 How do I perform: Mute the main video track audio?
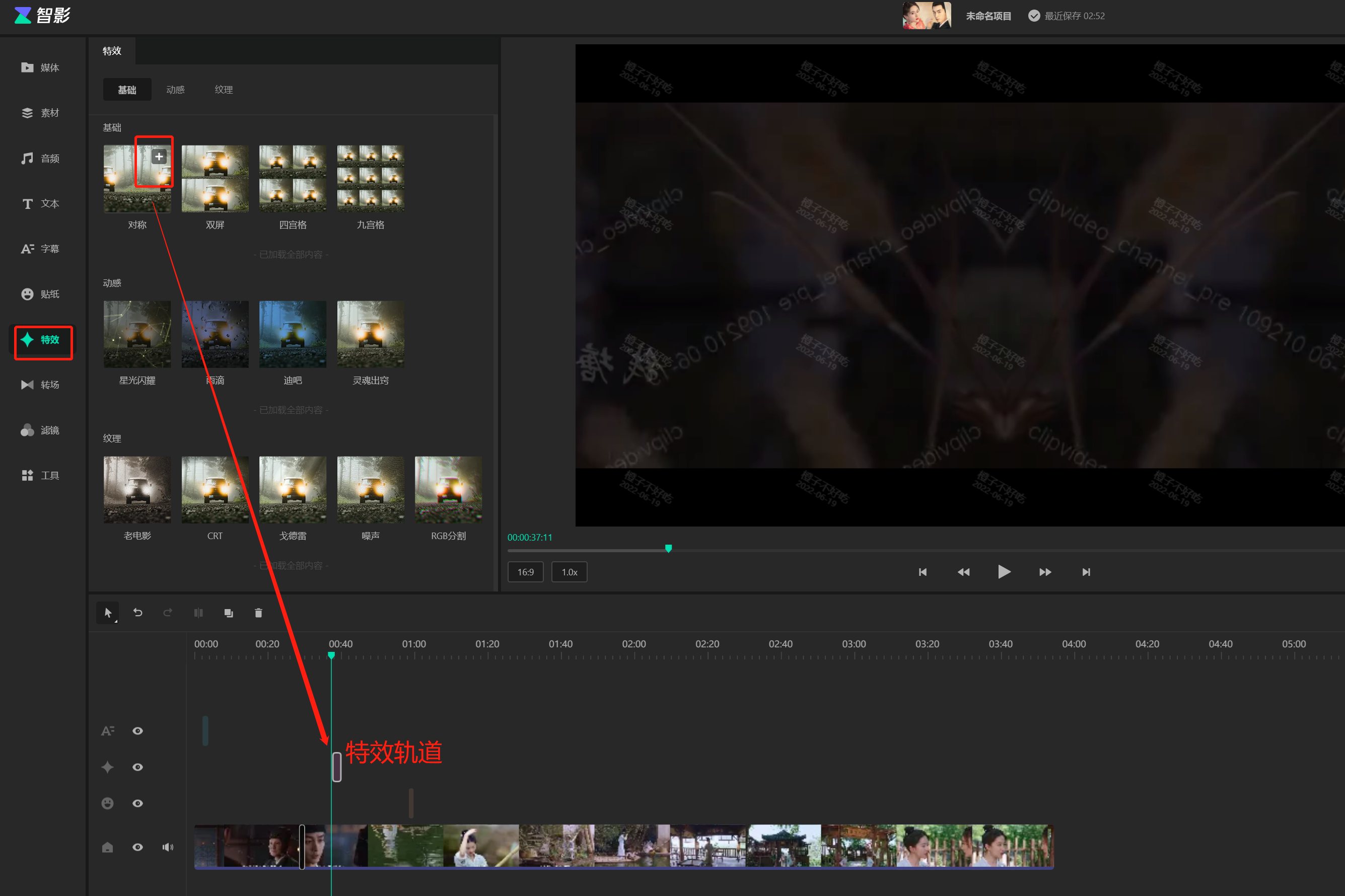168,847
